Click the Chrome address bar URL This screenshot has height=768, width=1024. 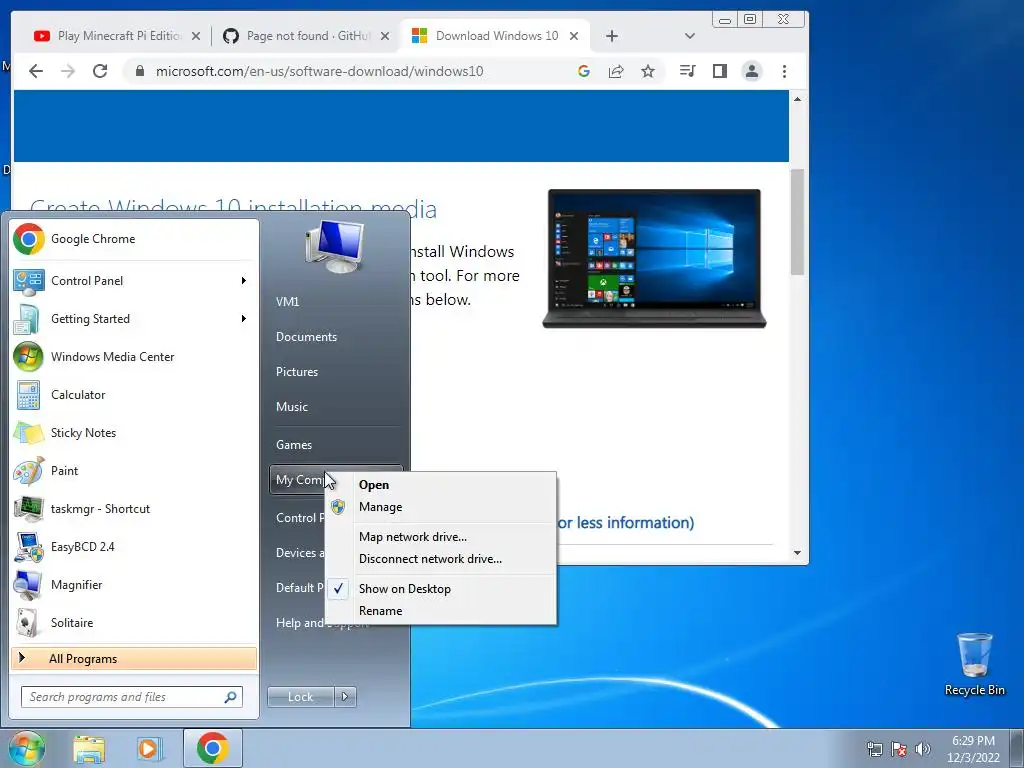[319, 71]
